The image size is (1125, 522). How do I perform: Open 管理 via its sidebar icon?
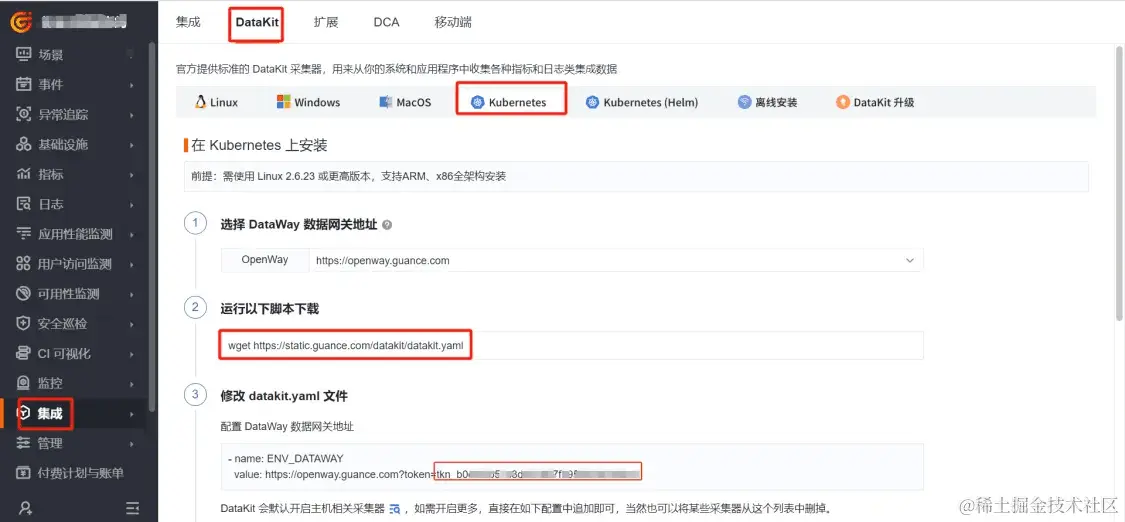pyautogui.click(x=24, y=443)
